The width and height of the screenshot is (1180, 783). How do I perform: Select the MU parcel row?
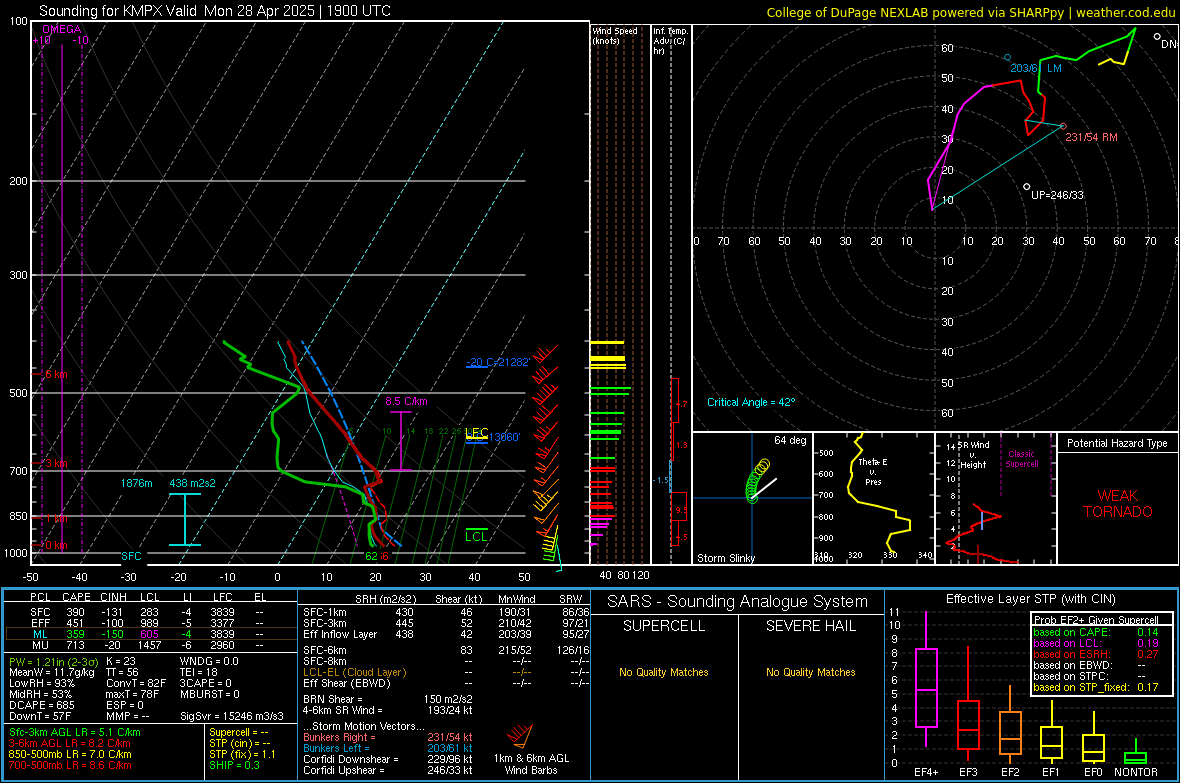click(149, 645)
